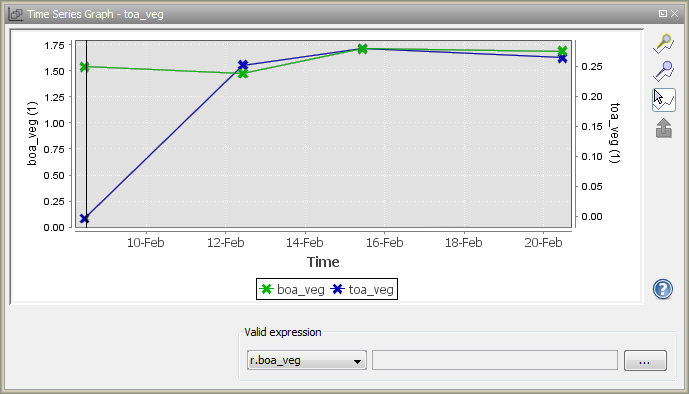This screenshot has width=689, height=394.
Task: Click the ellipsis expression editor button
Action: point(645,360)
